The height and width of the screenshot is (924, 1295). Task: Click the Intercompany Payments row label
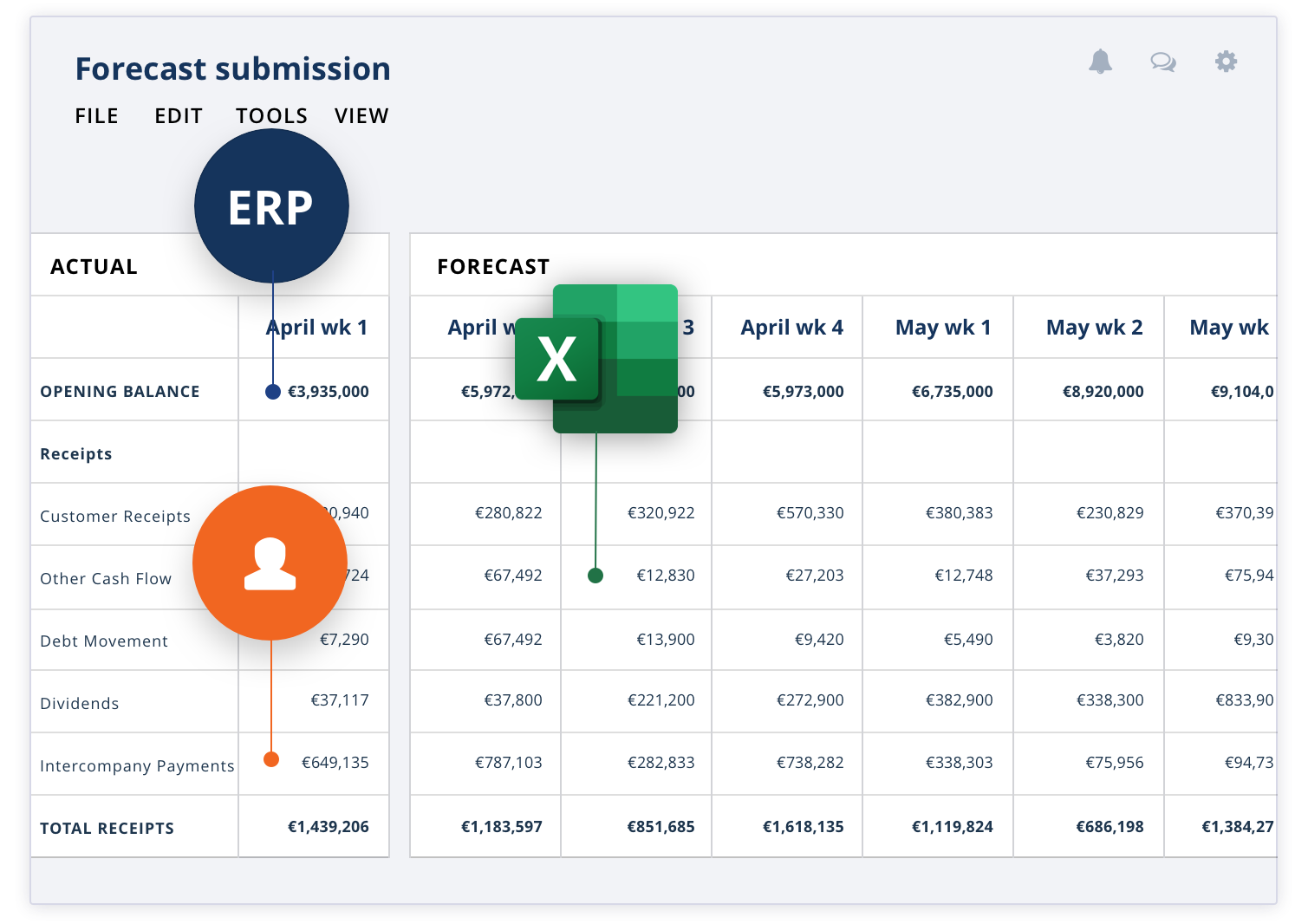coord(137,765)
